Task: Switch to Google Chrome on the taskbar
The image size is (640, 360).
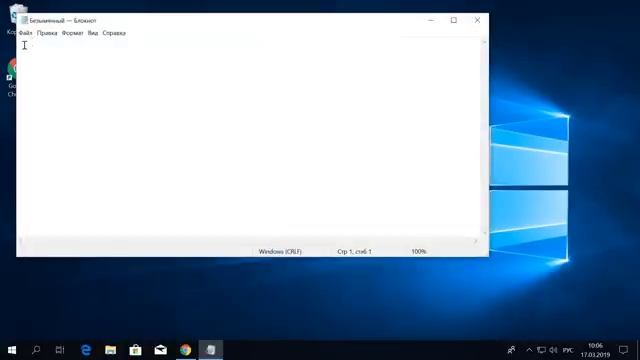Action: click(x=185, y=350)
